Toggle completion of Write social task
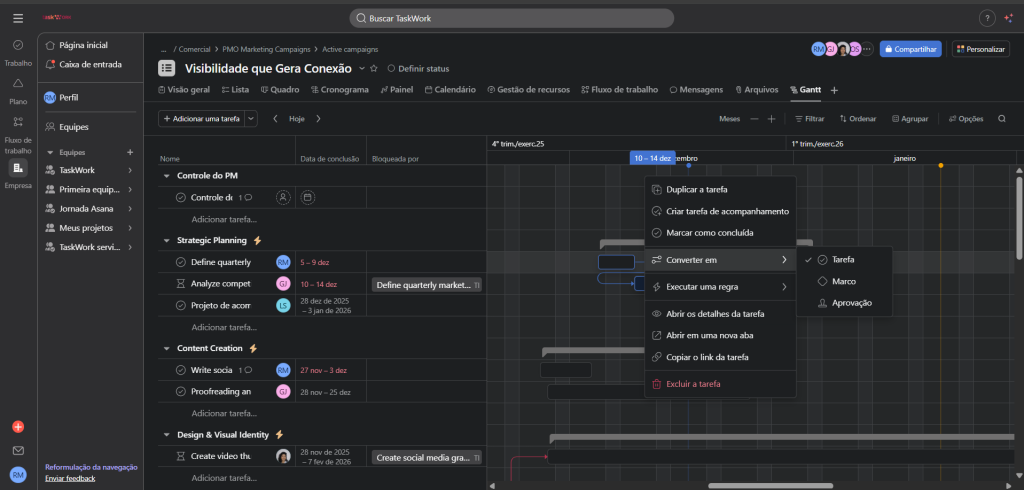This screenshot has height=490, width=1024. 181,370
